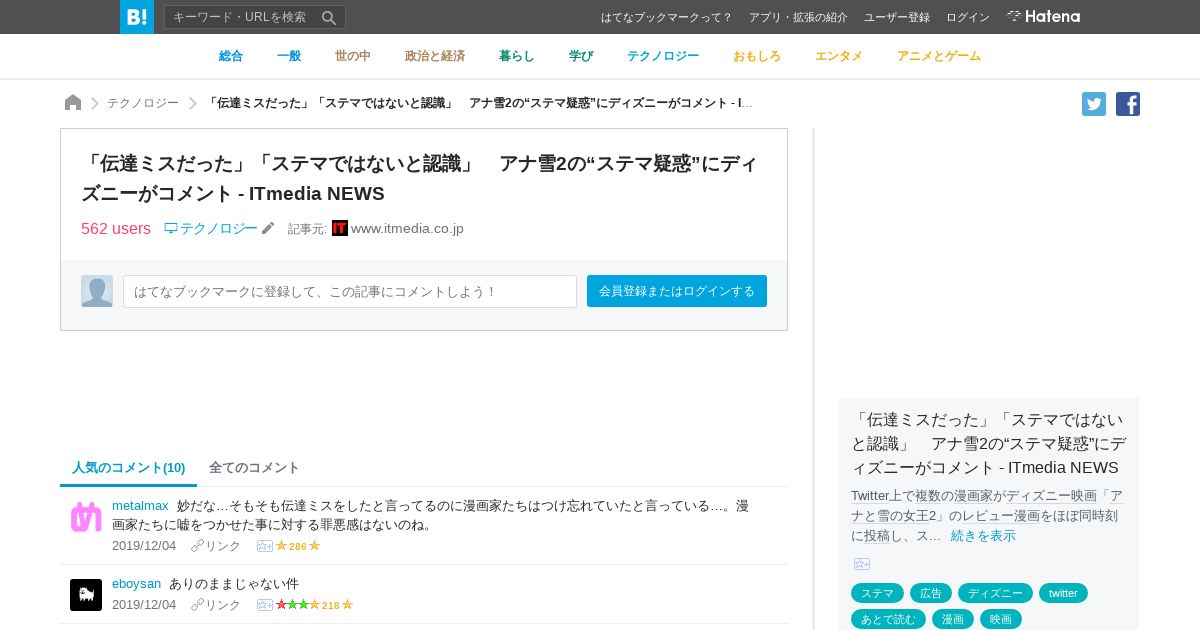1200x630 pixels.
Task: Open eboysan's black avatar
Action: tap(86, 595)
